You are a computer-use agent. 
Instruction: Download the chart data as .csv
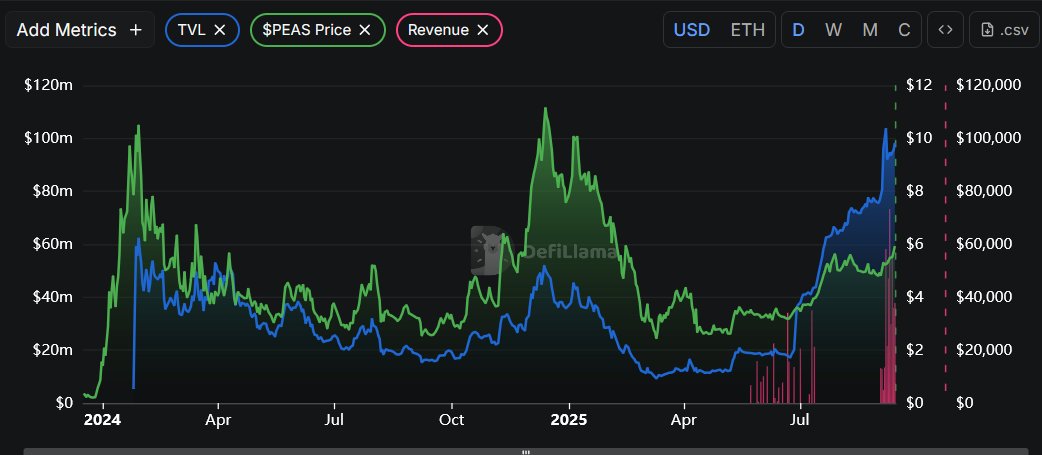point(1003,30)
